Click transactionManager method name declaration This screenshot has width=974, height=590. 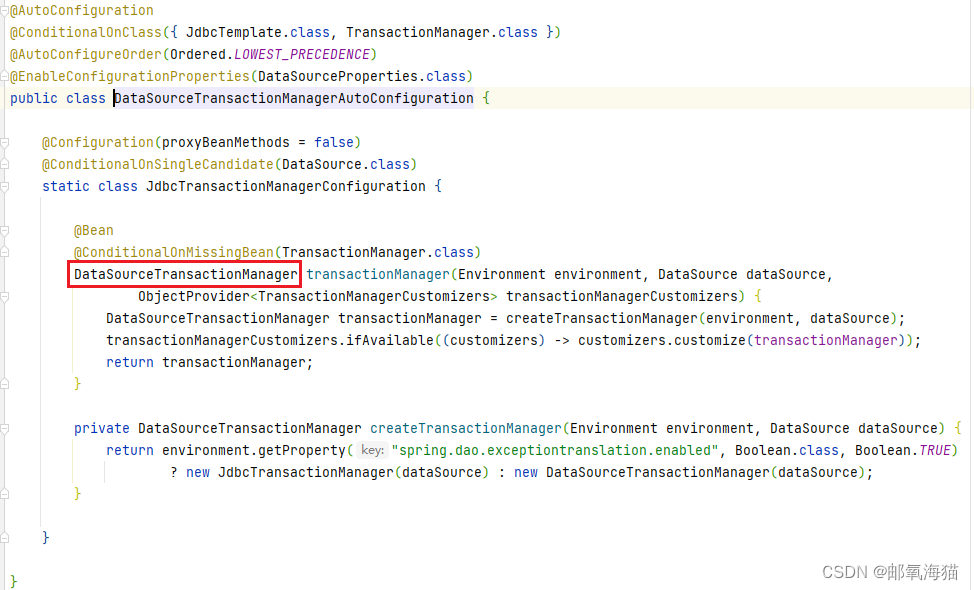point(378,275)
